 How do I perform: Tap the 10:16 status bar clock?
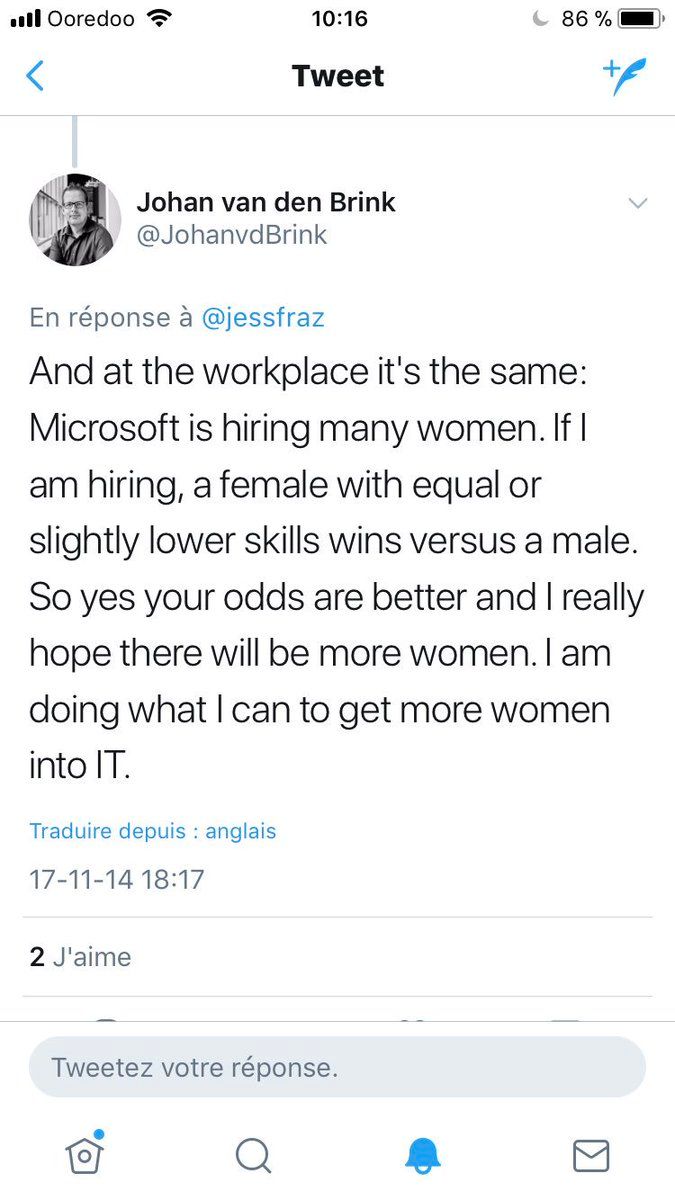(x=339, y=19)
